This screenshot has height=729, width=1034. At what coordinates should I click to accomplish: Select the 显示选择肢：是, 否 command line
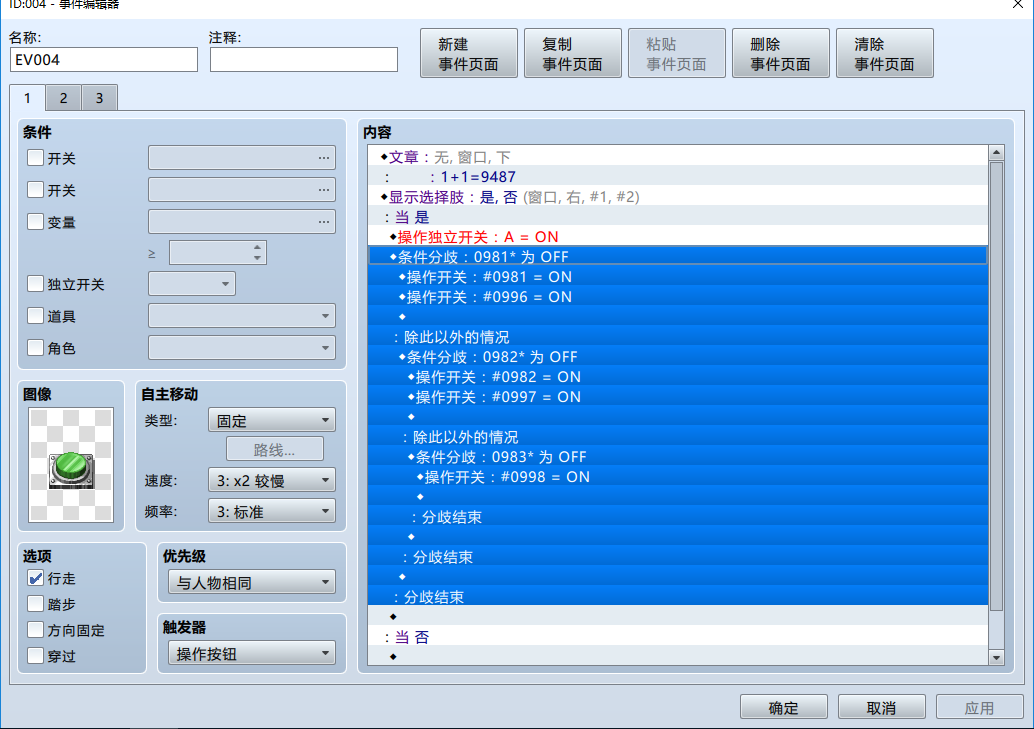[678, 197]
